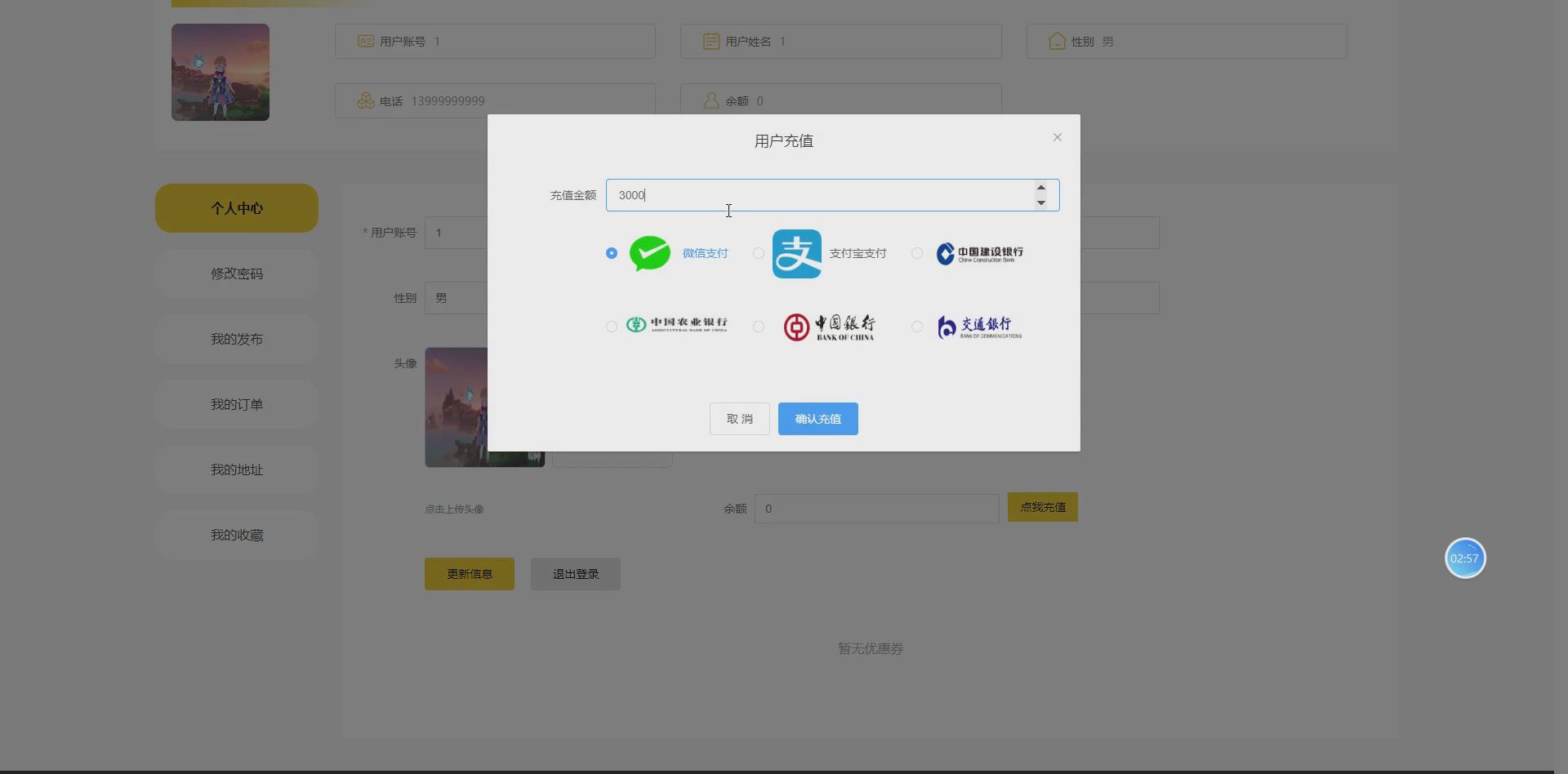Click 微信支付 label text
The image size is (1568, 774).
tap(705, 253)
